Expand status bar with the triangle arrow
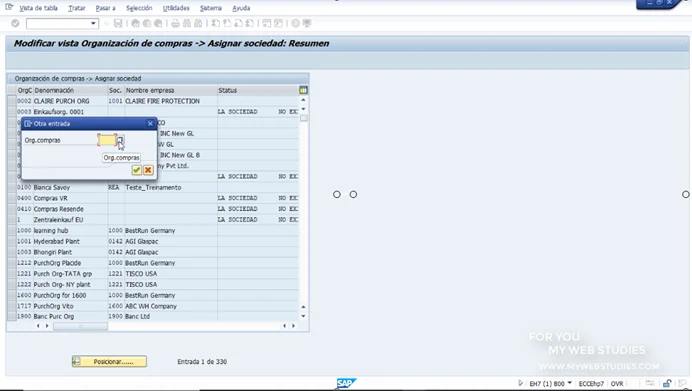Viewport: 692px width, 391px height. coord(520,383)
